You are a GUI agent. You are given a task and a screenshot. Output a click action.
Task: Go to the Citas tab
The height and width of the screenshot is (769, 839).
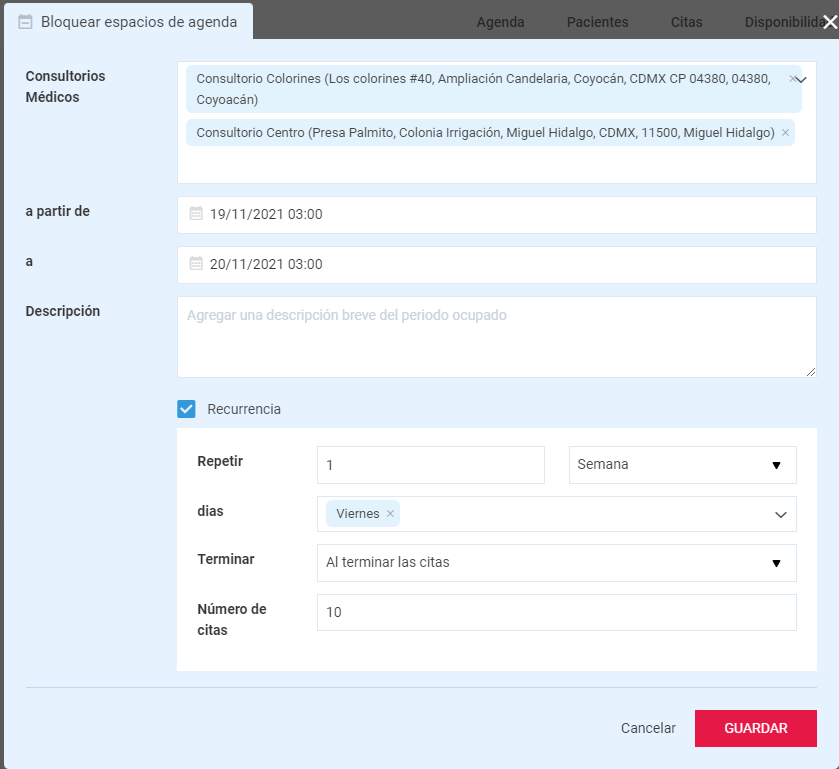tap(687, 22)
